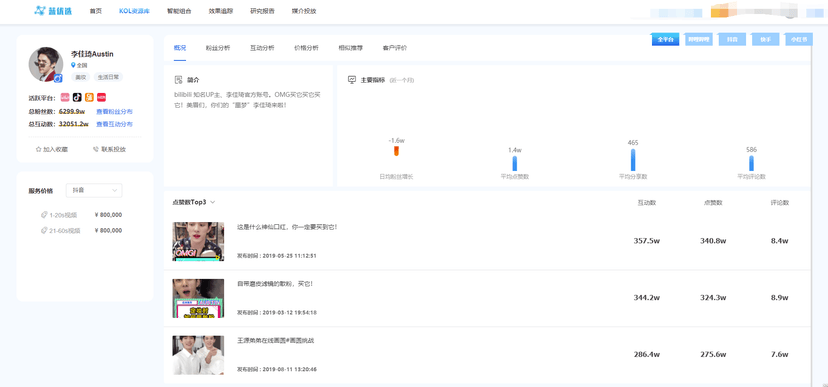Open the 研究报告 navigation item
Viewport: 828px width, 387px height.
click(x=262, y=11)
